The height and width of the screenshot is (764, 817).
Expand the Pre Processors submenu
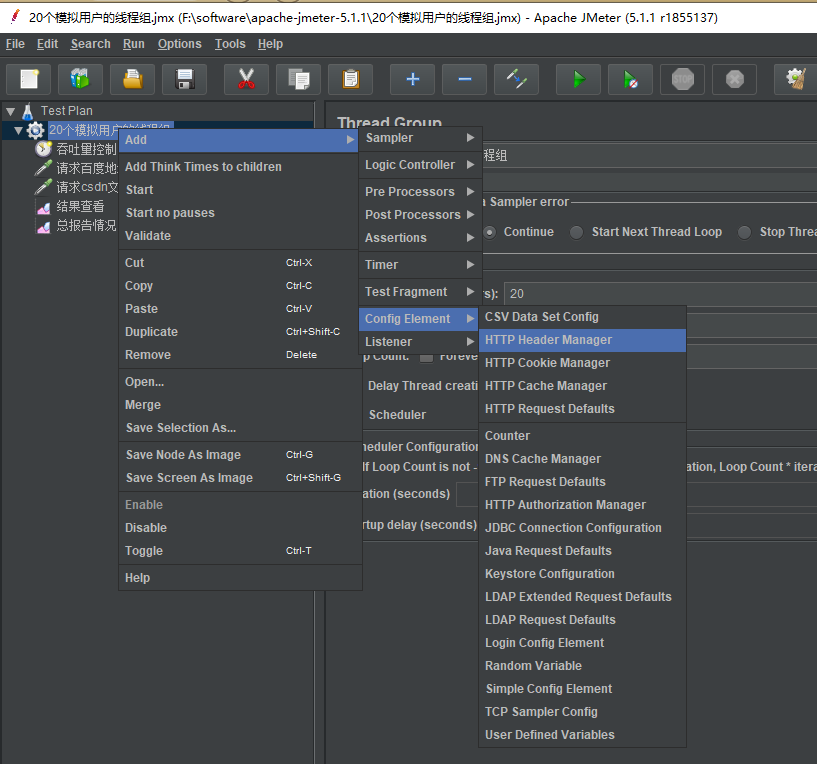point(420,192)
